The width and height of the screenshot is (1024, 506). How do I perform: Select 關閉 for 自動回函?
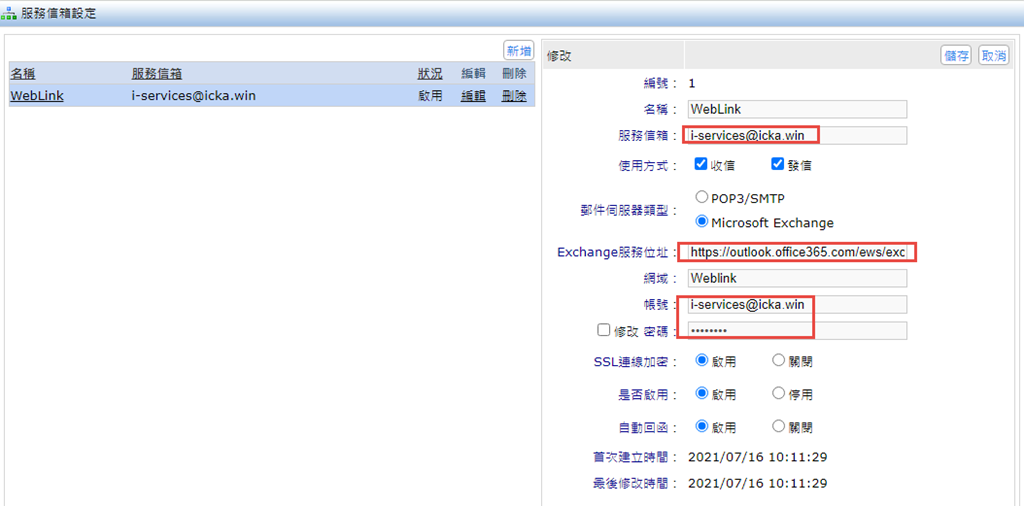click(778, 427)
